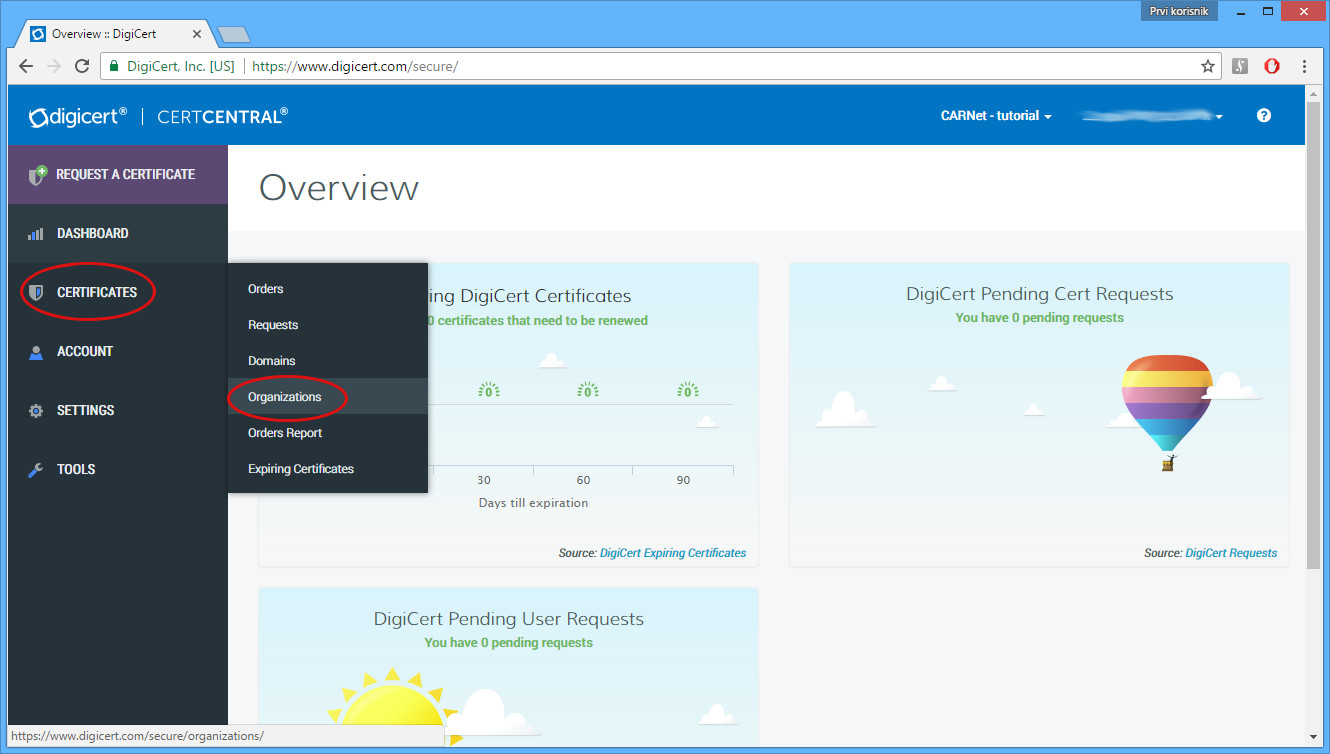Open the DigiCert Expiring Certificates source link

tap(673, 553)
